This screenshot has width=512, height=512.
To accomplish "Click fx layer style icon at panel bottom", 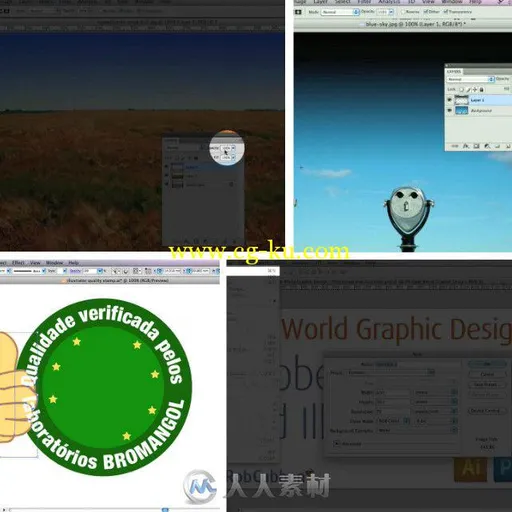I will [x=466, y=146].
